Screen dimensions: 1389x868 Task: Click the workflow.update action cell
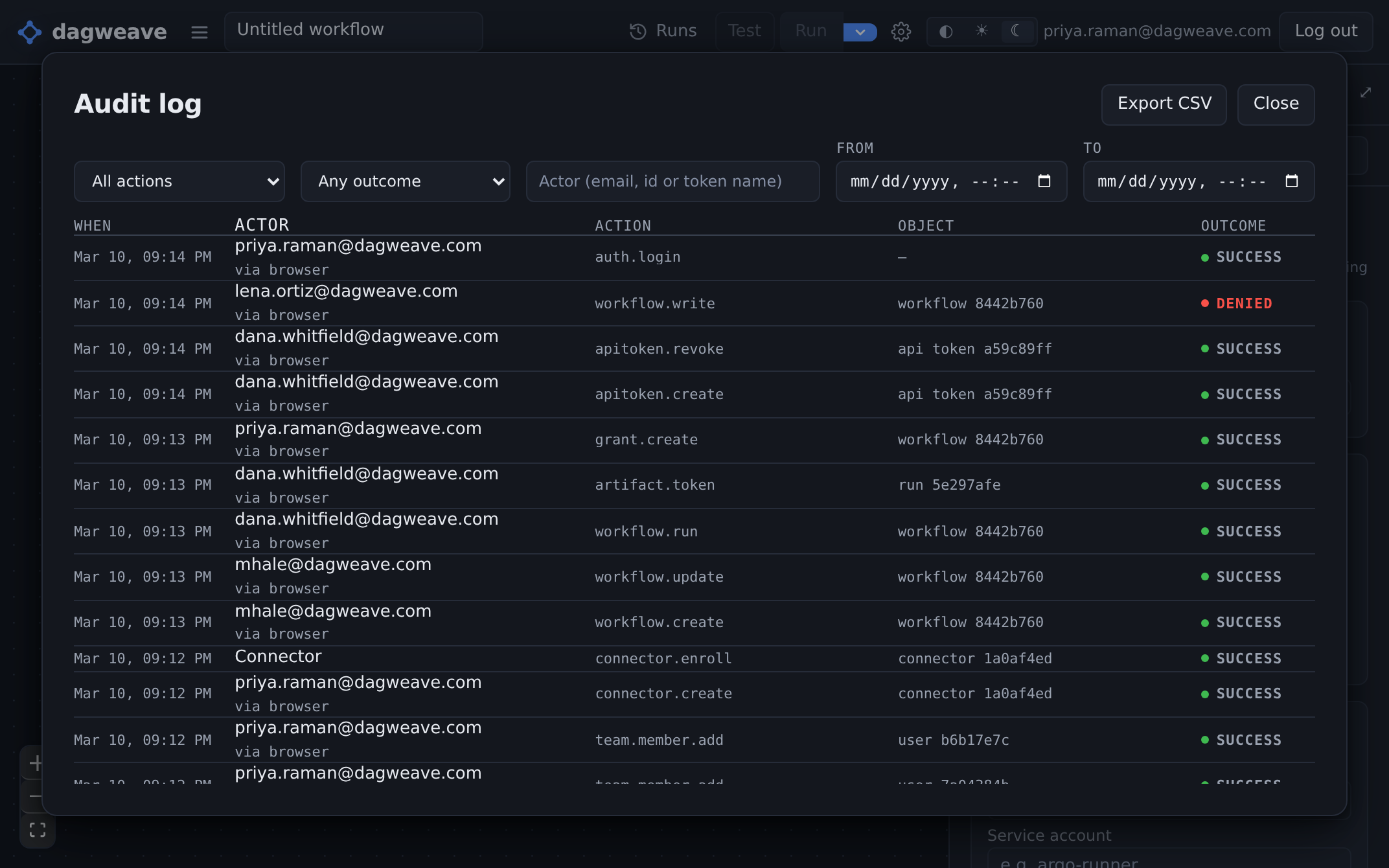659,577
